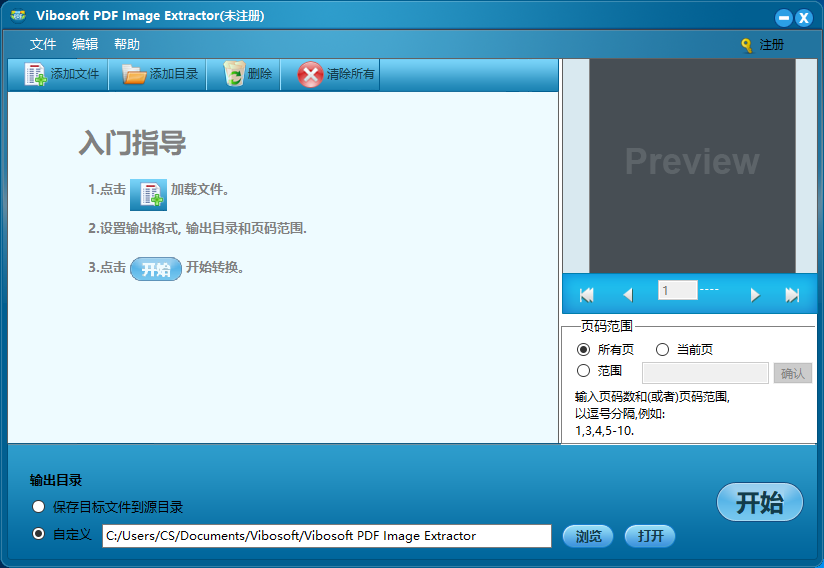The width and height of the screenshot is (824, 568).
Task: Select the 所有页 (All pages) radio button
Action: pos(583,349)
